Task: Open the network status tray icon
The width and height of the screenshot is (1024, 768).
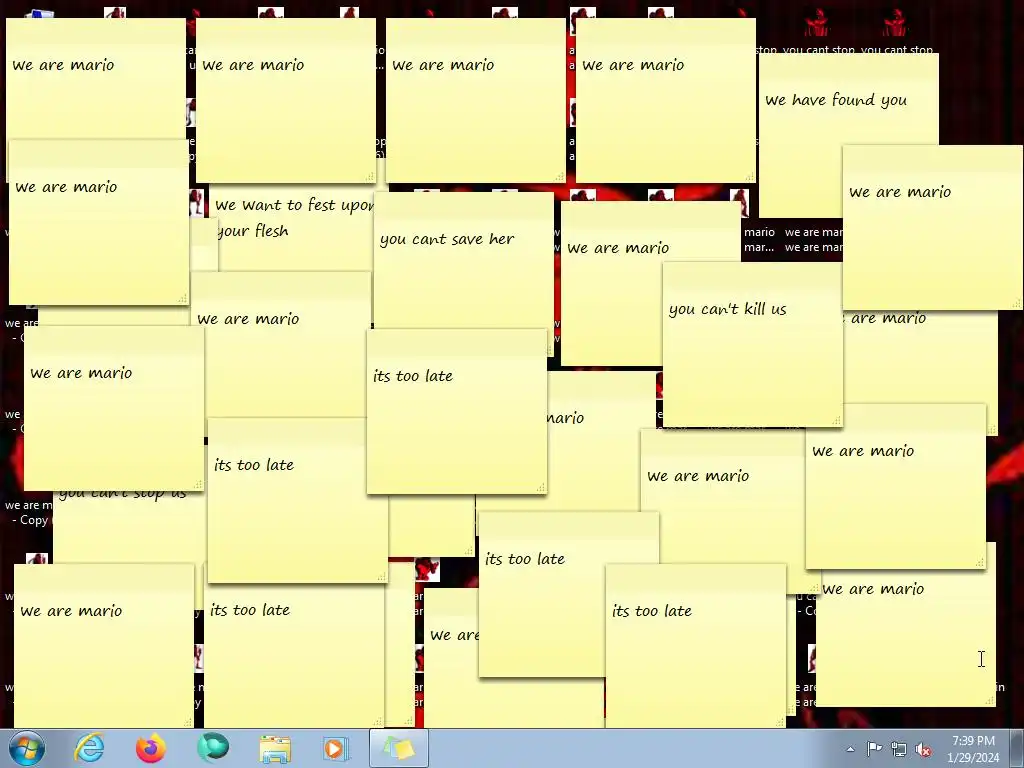Action: pos(899,749)
